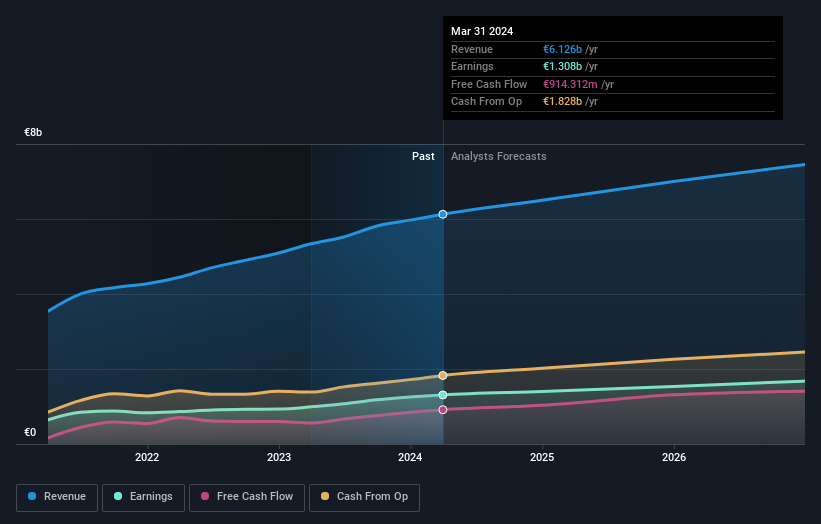
Task: Select the 2023 x-axis label
Action: (x=279, y=457)
